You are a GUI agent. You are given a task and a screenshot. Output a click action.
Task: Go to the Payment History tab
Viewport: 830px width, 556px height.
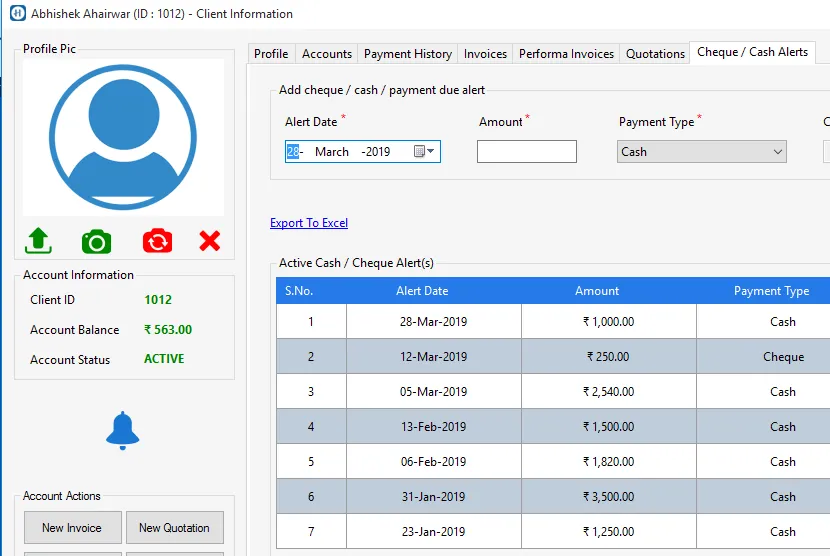tap(408, 54)
